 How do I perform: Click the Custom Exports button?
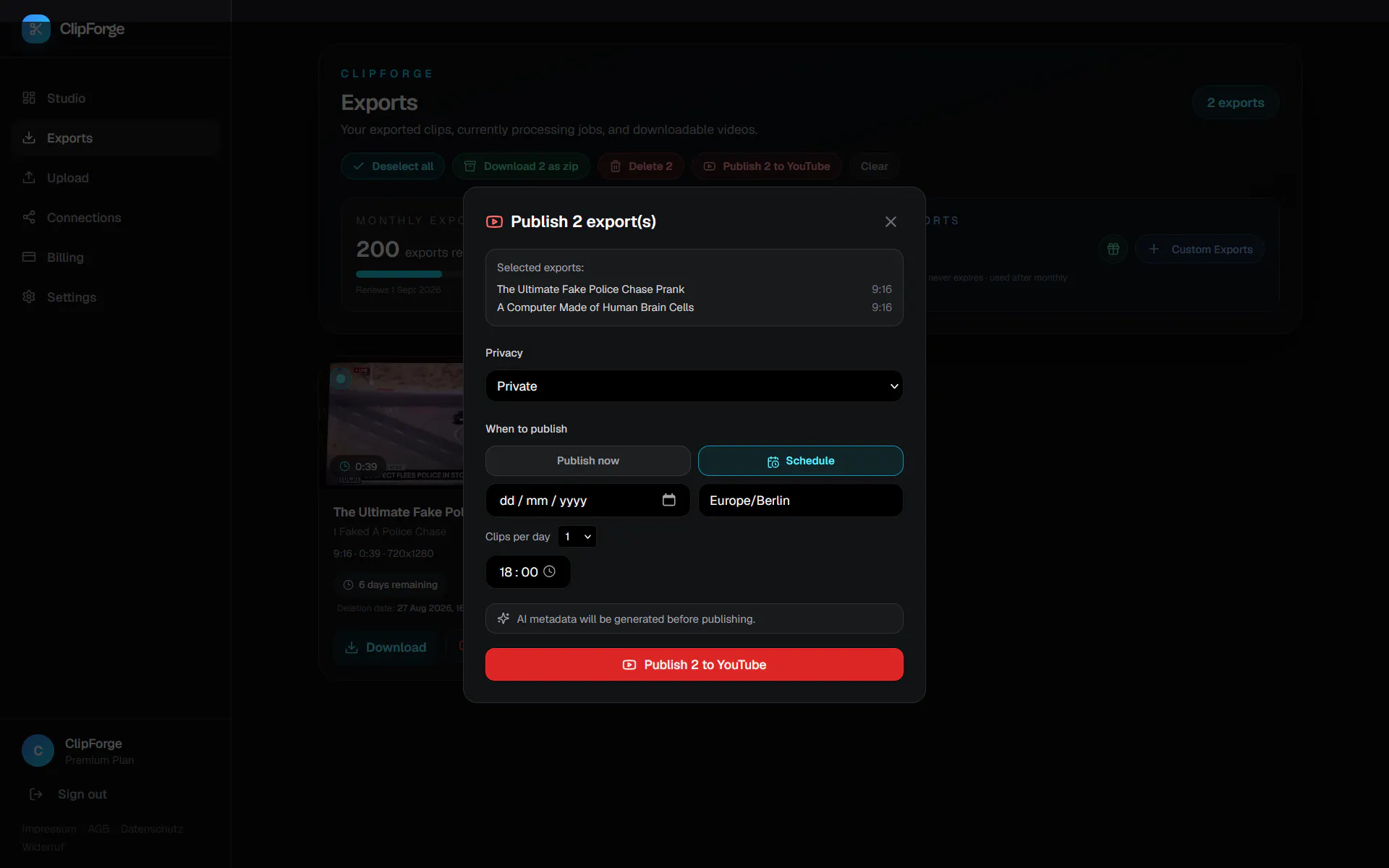coord(1200,250)
